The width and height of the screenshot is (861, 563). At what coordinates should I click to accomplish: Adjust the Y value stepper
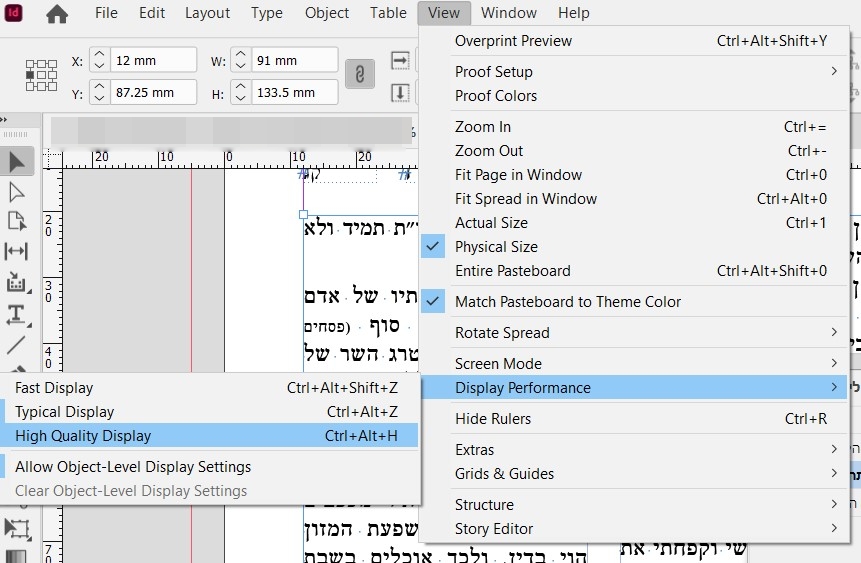point(99,92)
